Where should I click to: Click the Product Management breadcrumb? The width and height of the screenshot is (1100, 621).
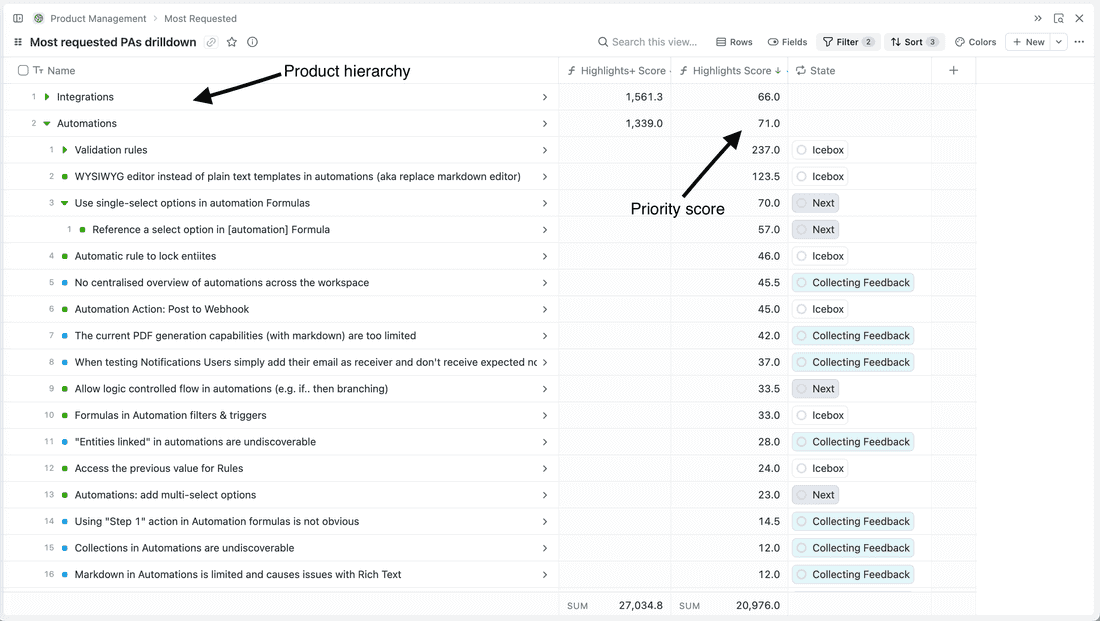(96, 18)
